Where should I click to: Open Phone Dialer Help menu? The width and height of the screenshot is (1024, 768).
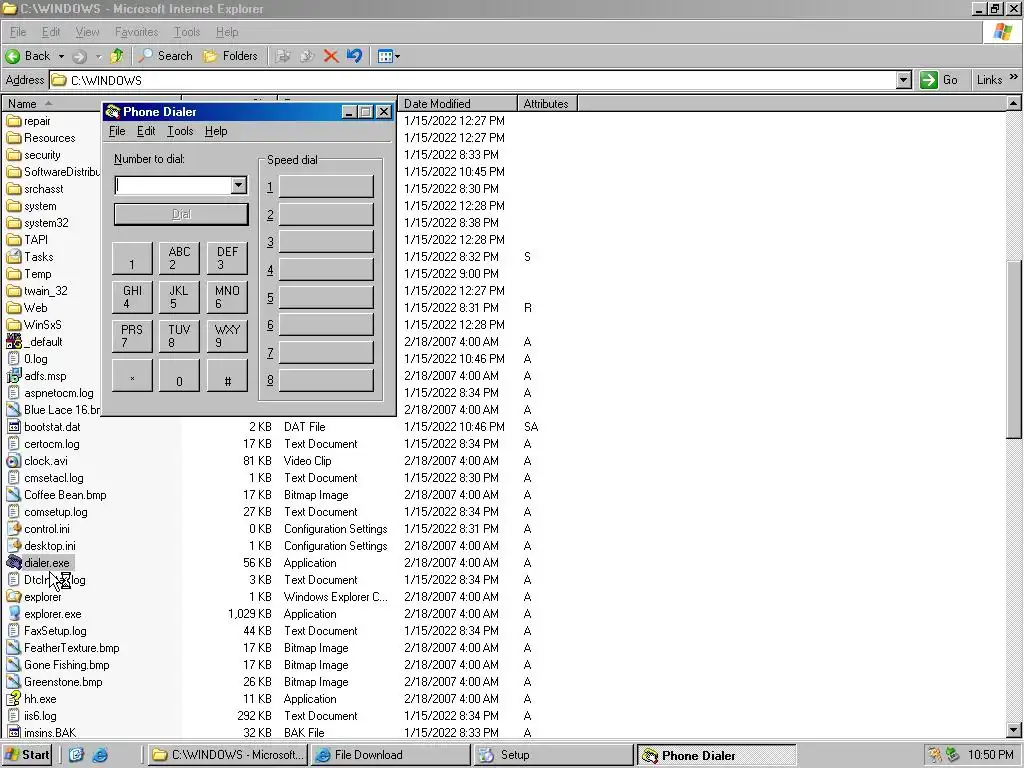coord(216,131)
